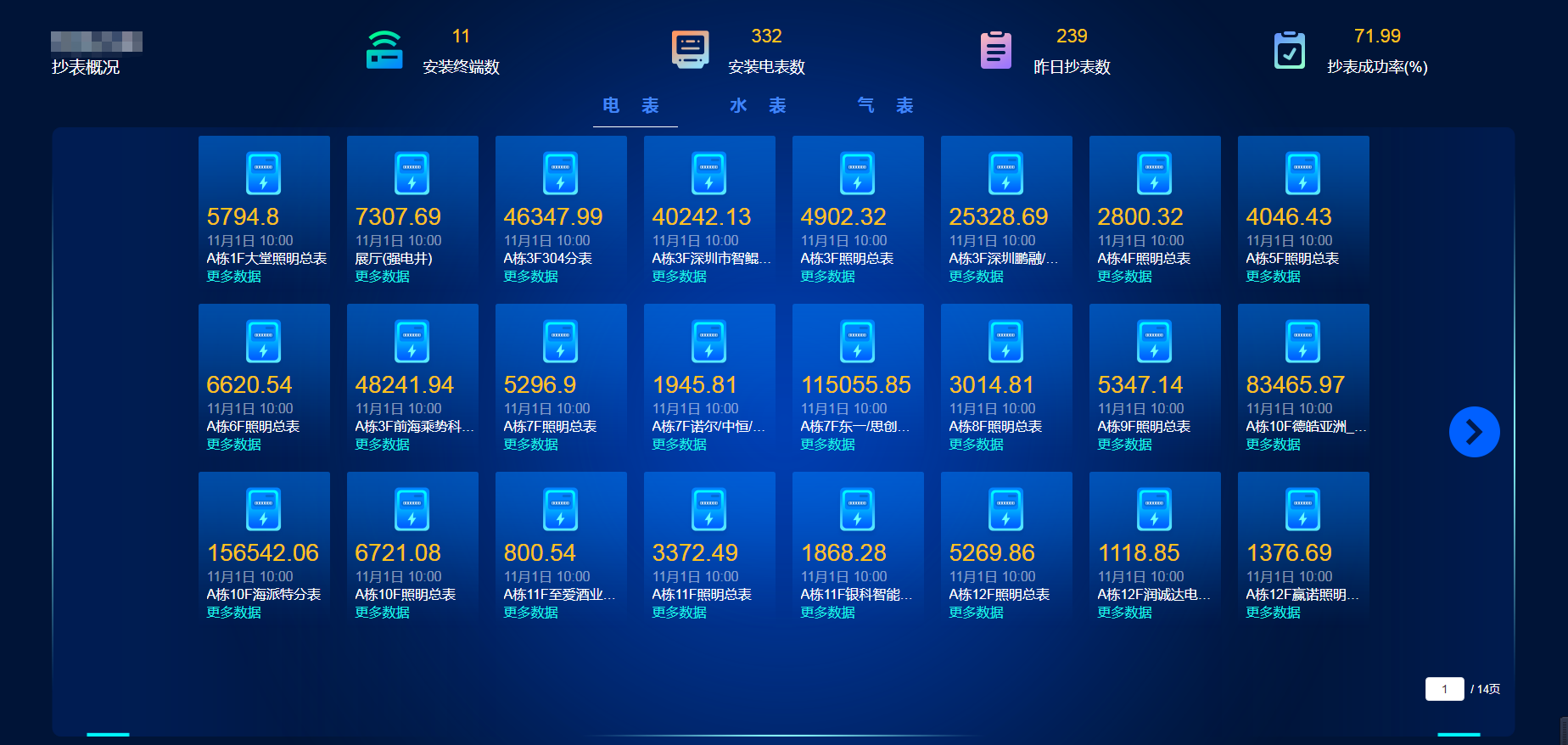This screenshot has height=745, width=1568.
Task: Open 更多数据 under A栋10F照明总表
Action: click(383, 613)
